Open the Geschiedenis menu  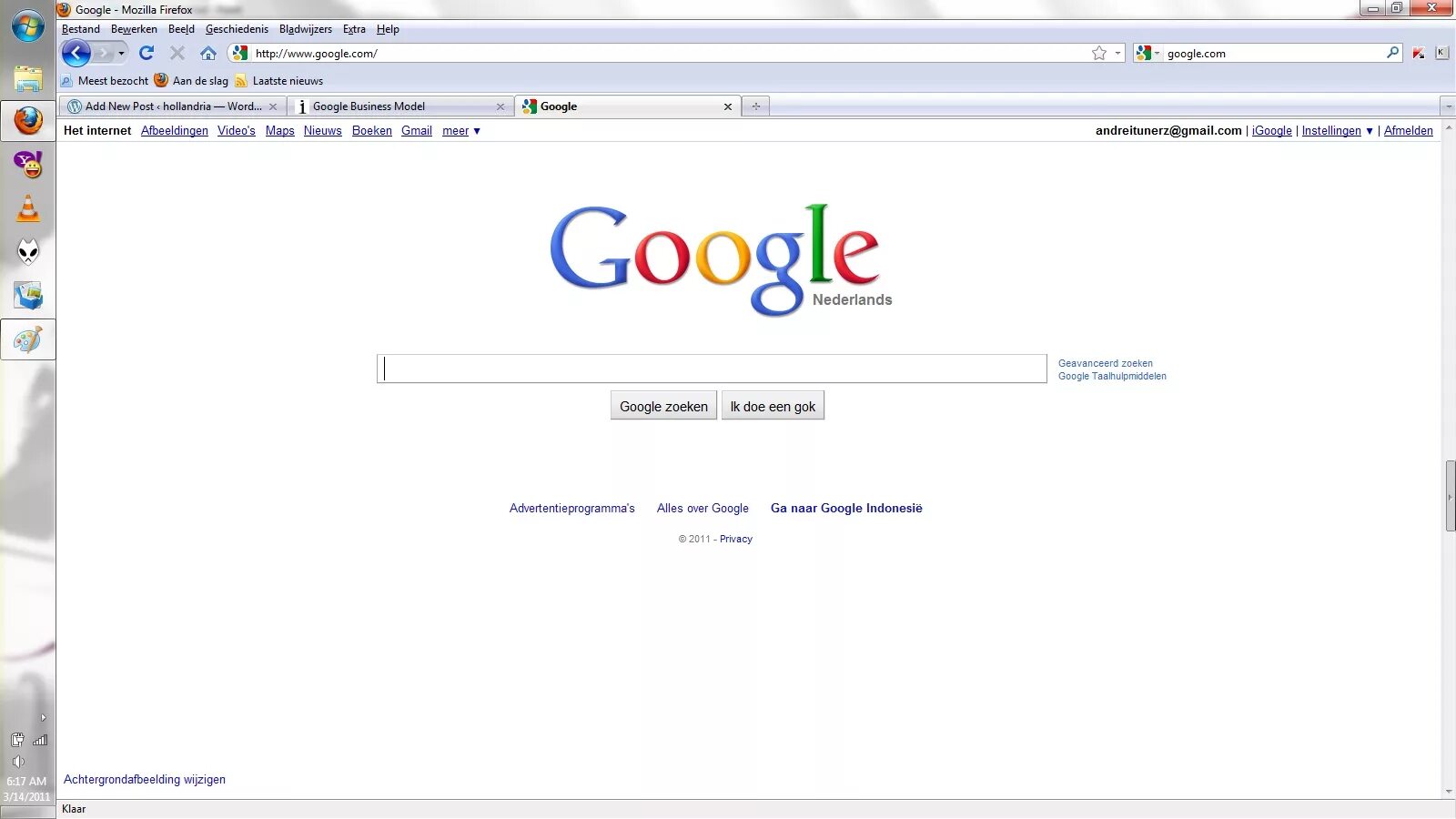(237, 29)
